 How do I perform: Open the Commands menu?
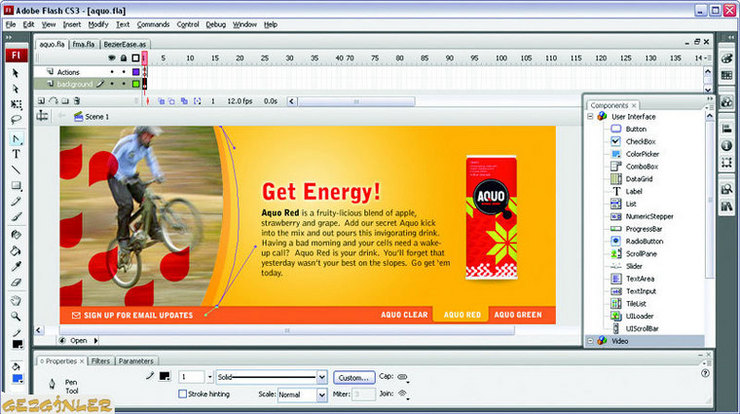[153, 25]
